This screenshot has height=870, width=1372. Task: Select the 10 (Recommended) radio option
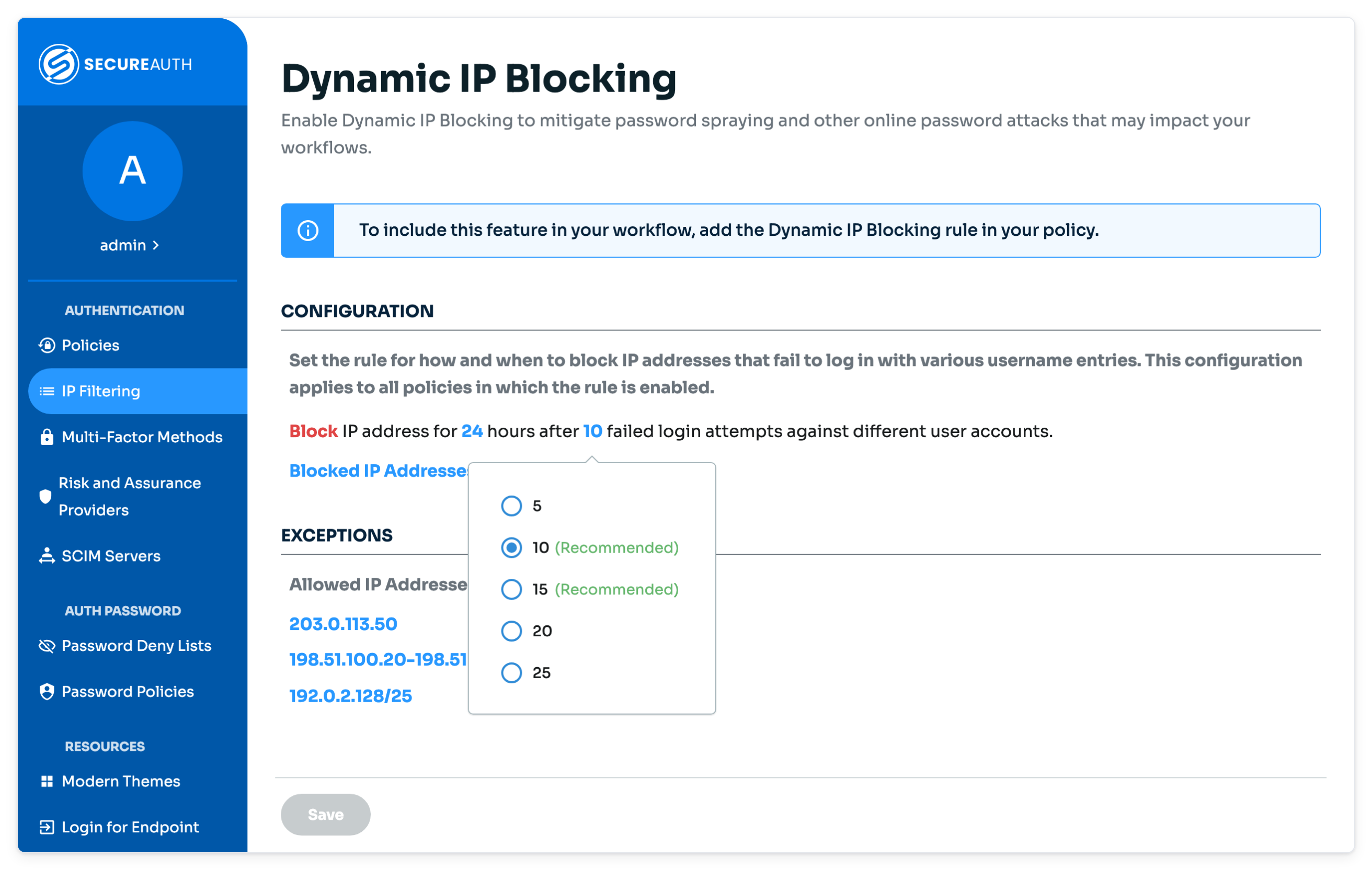click(512, 547)
